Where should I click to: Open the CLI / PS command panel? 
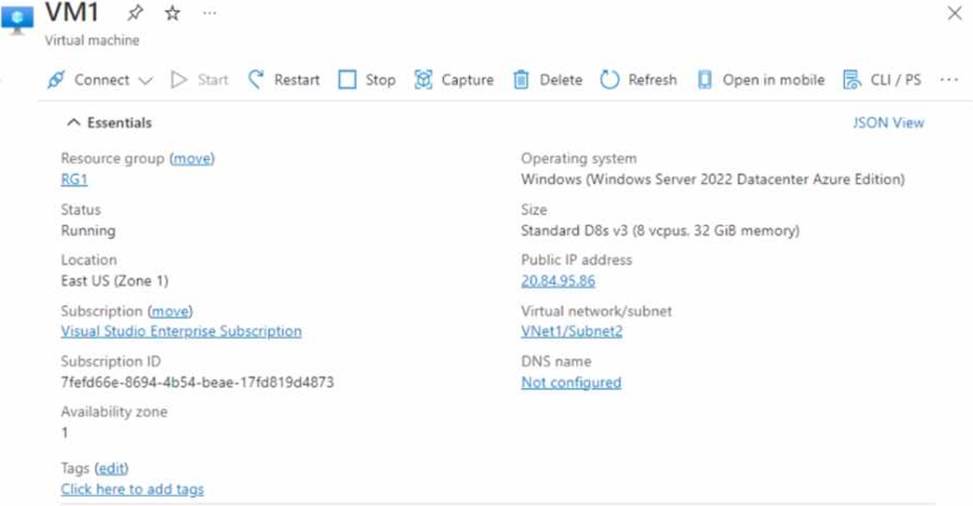click(882, 80)
